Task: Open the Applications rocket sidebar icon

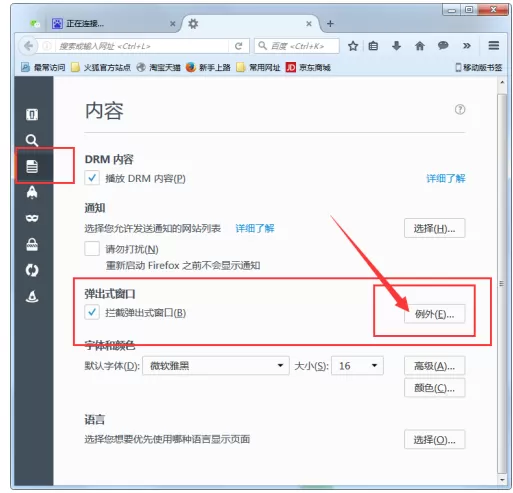Action: tap(32, 192)
